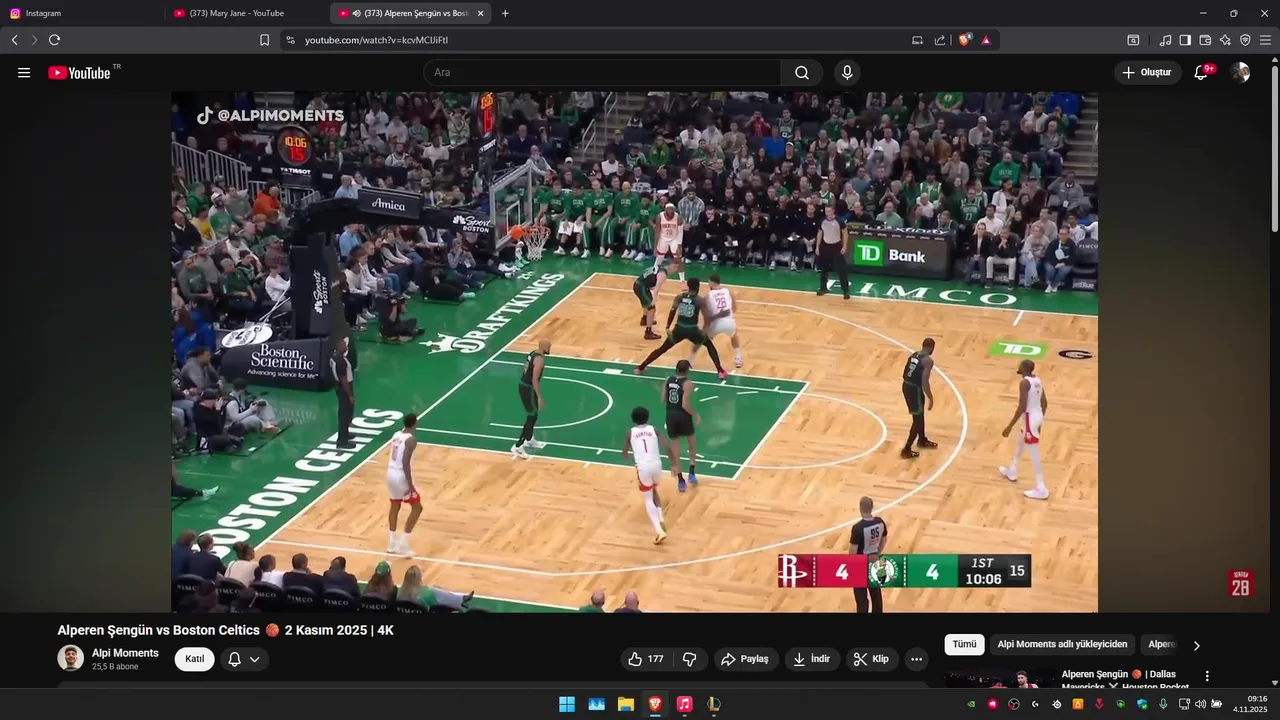Open Apple Music from taskbar
Screen dimensions: 1280x720
click(684, 704)
